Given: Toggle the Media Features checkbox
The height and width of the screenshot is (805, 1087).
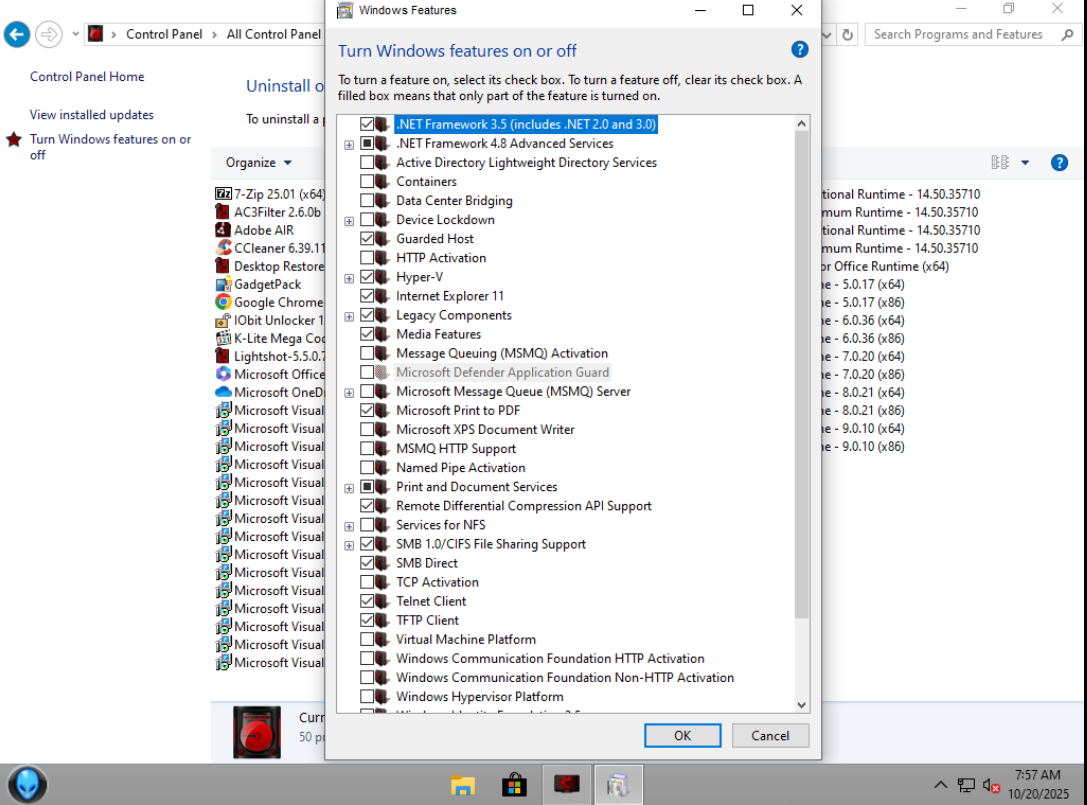Looking at the screenshot, I should (x=367, y=334).
